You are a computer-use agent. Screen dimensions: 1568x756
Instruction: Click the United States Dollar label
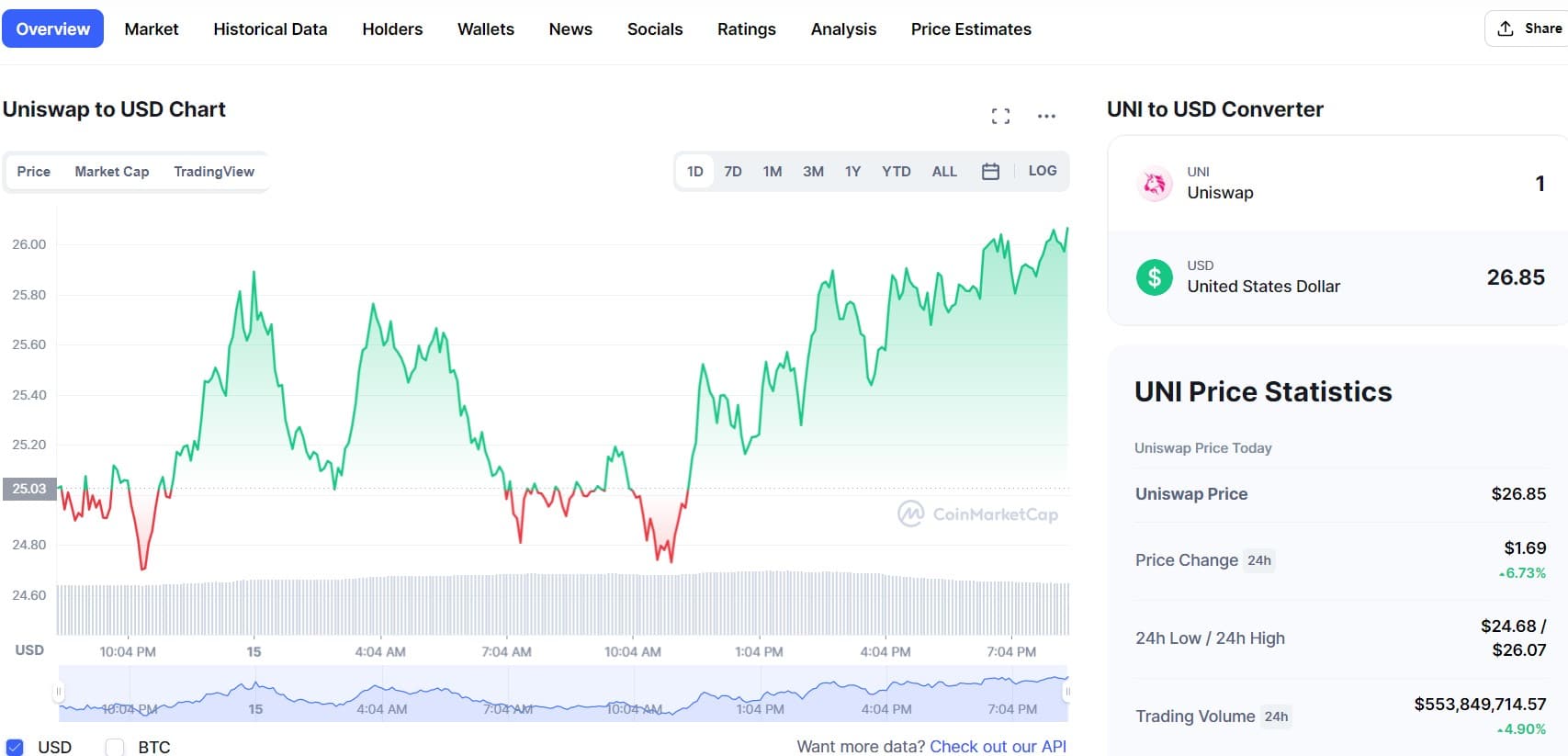pyautogui.click(x=1263, y=287)
